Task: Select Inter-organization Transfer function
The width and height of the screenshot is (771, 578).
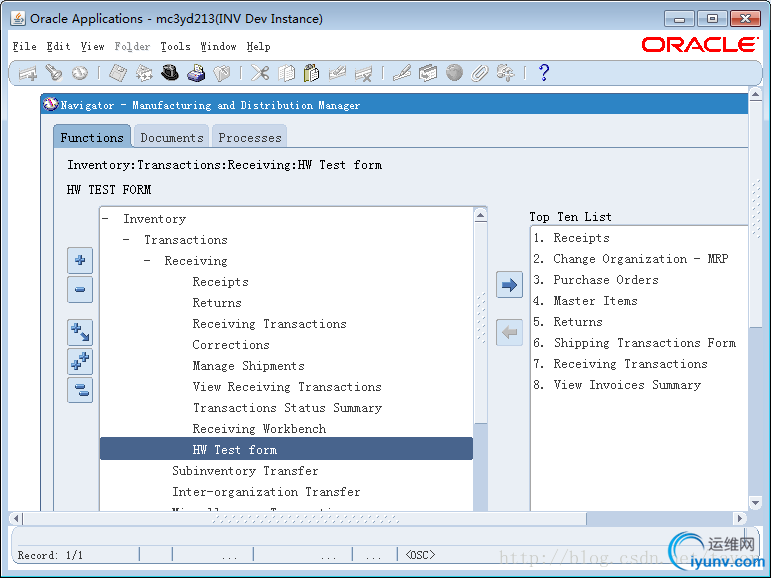Action: point(266,492)
